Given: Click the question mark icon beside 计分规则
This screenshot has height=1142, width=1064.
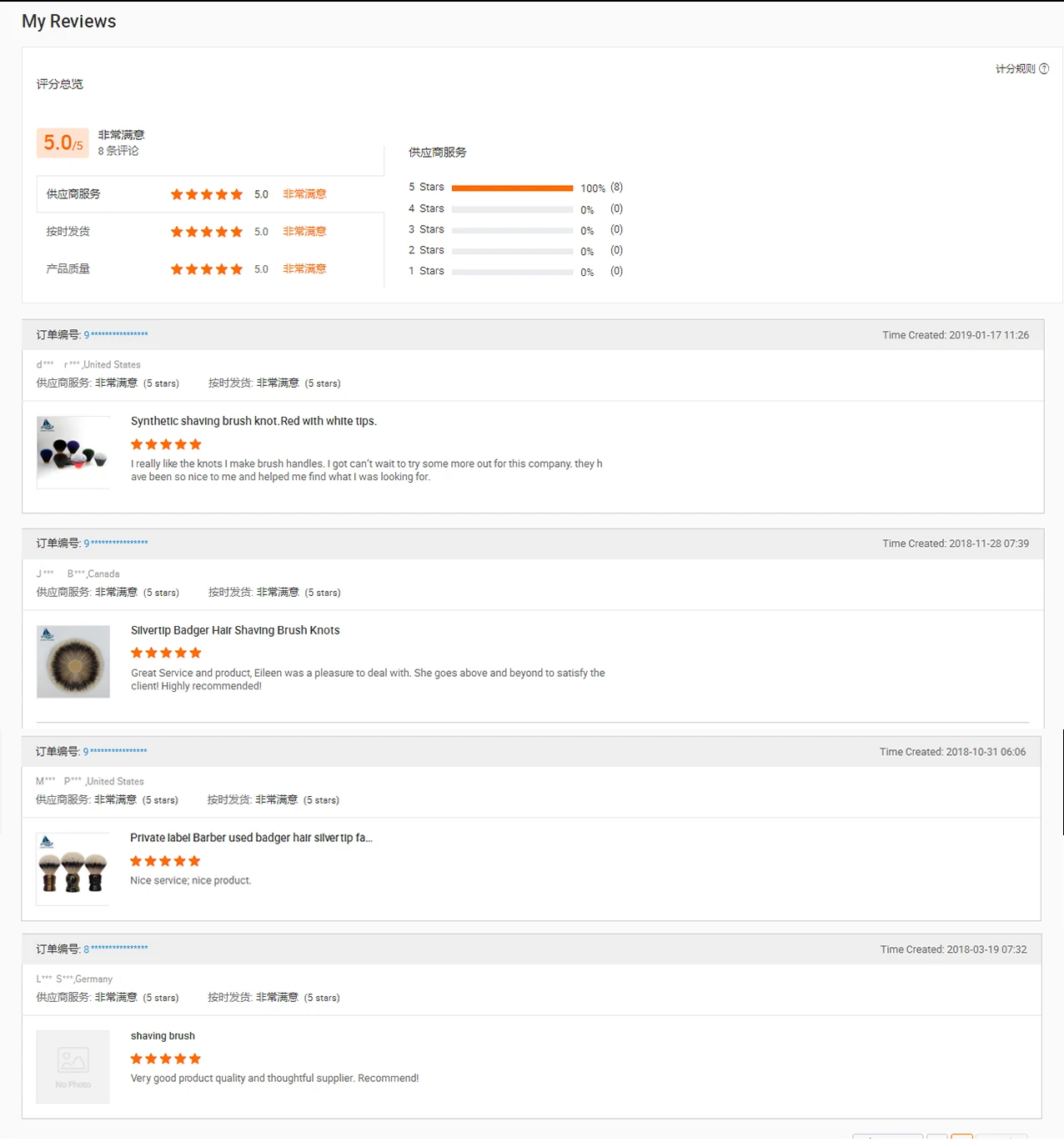Looking at the screenshot, I should (x=1044, y=69).
